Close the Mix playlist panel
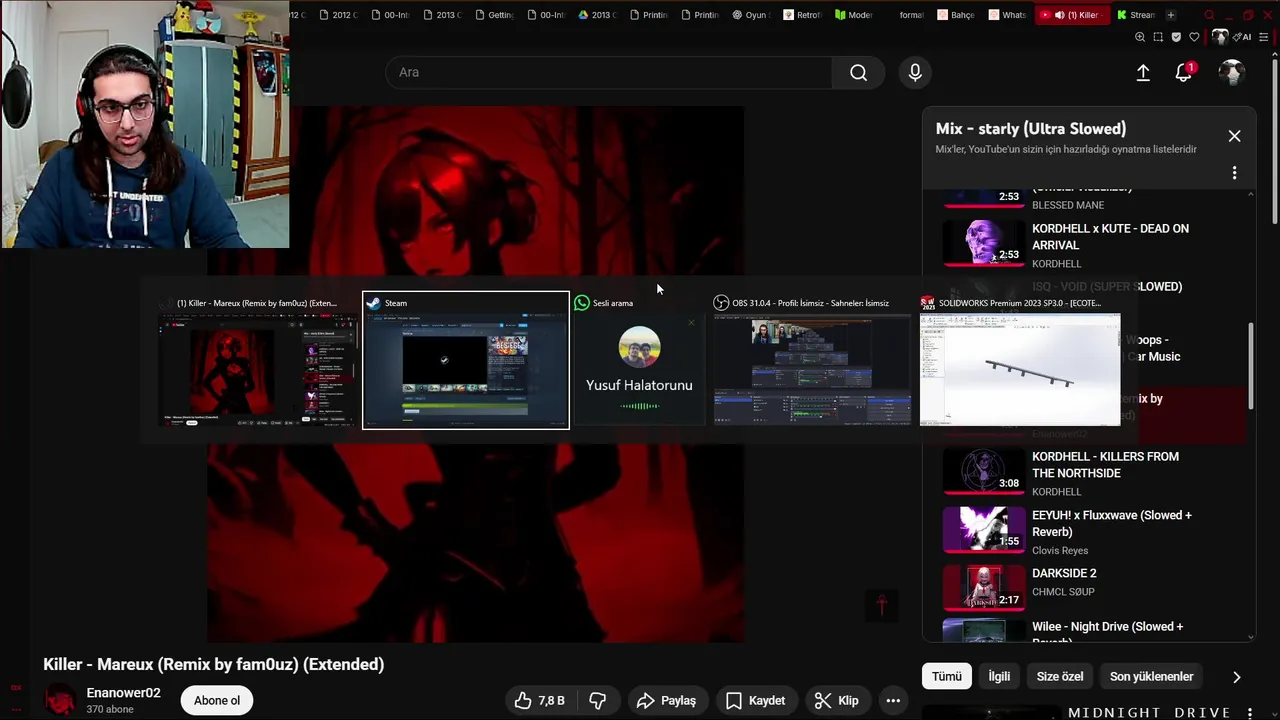Viewport: 1280px width, 720px height. point(1234,136)
